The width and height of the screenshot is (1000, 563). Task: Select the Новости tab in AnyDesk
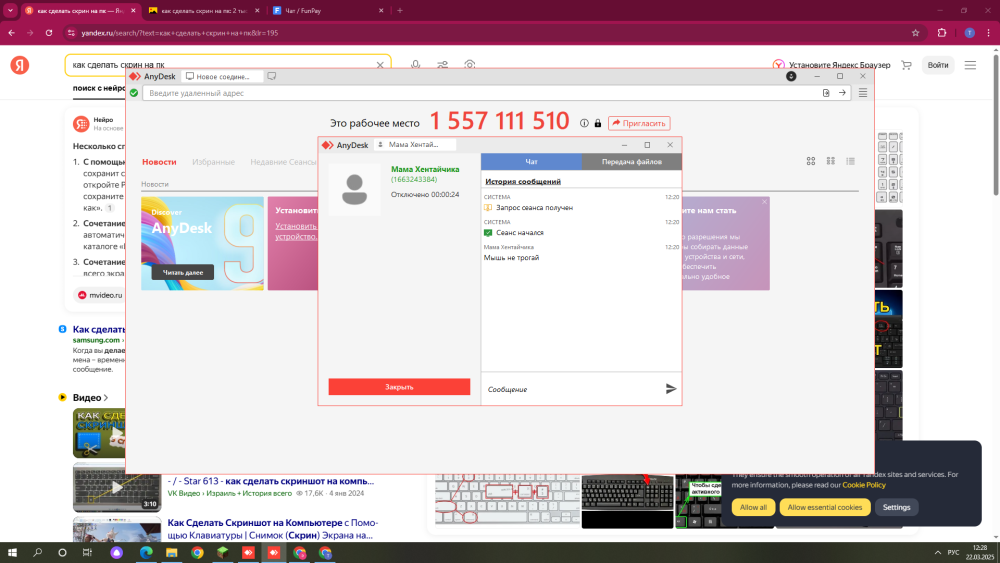(x=159, y=162)
